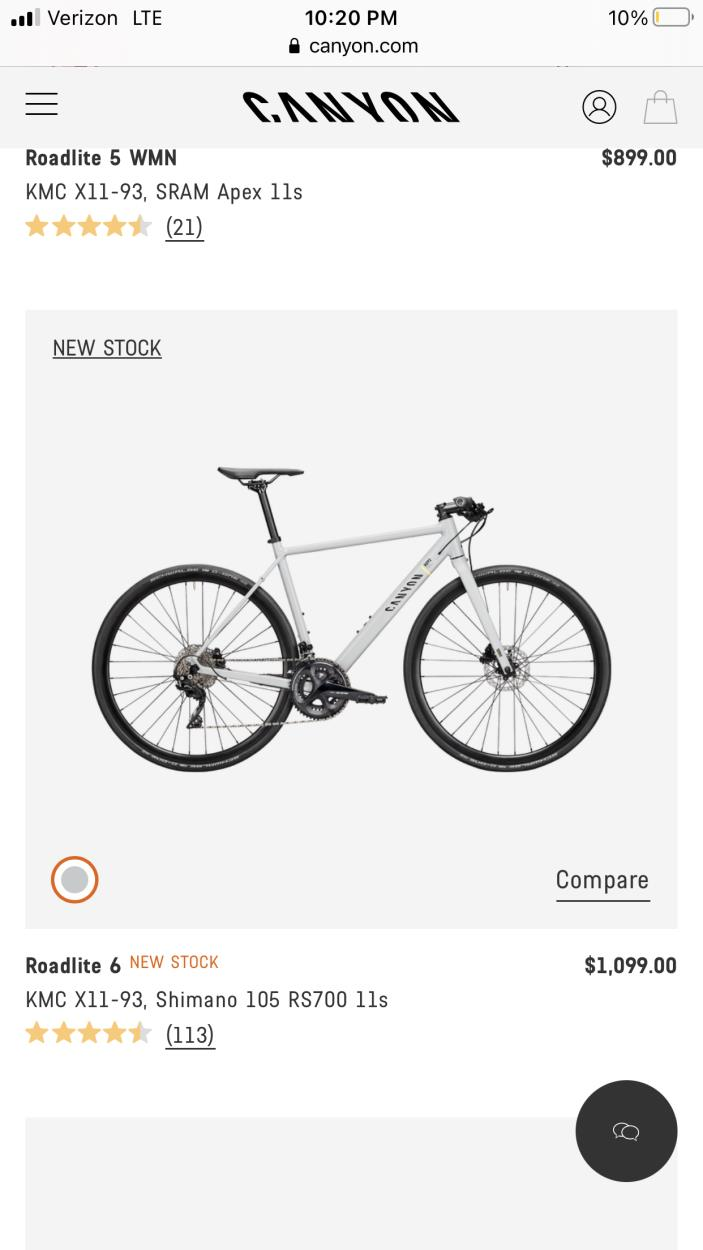
Task: View the 21 reviews for Roadlite 5 WMN
Action: pyautogui.click(x=184, y=227)
